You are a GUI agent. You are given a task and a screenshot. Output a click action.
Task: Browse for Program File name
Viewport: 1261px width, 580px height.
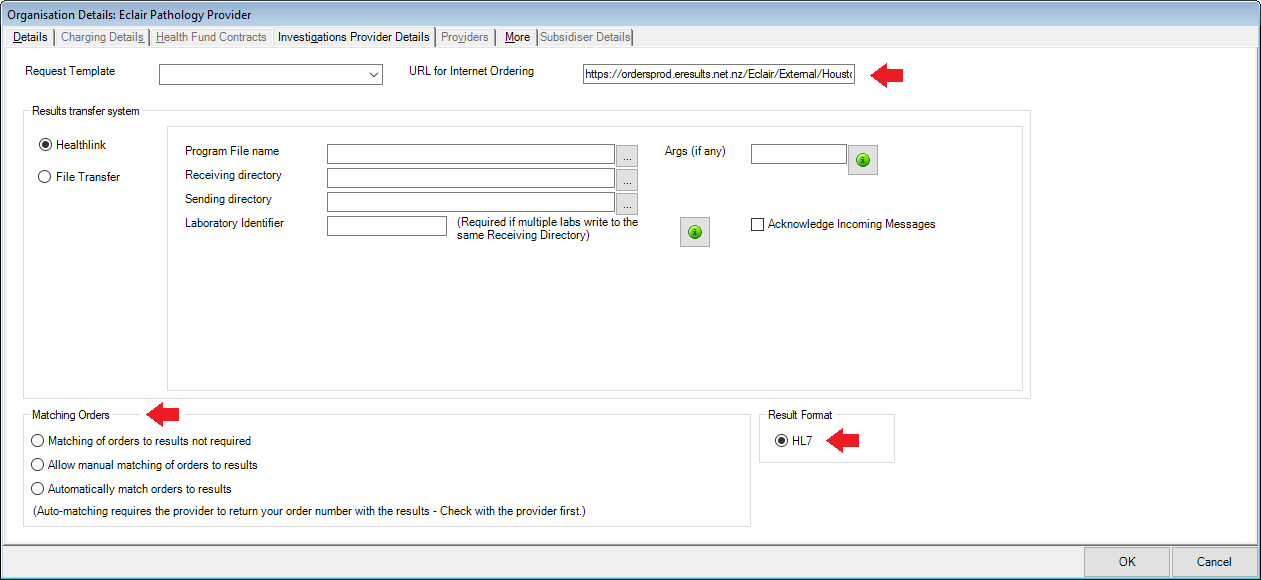point(627,155)
